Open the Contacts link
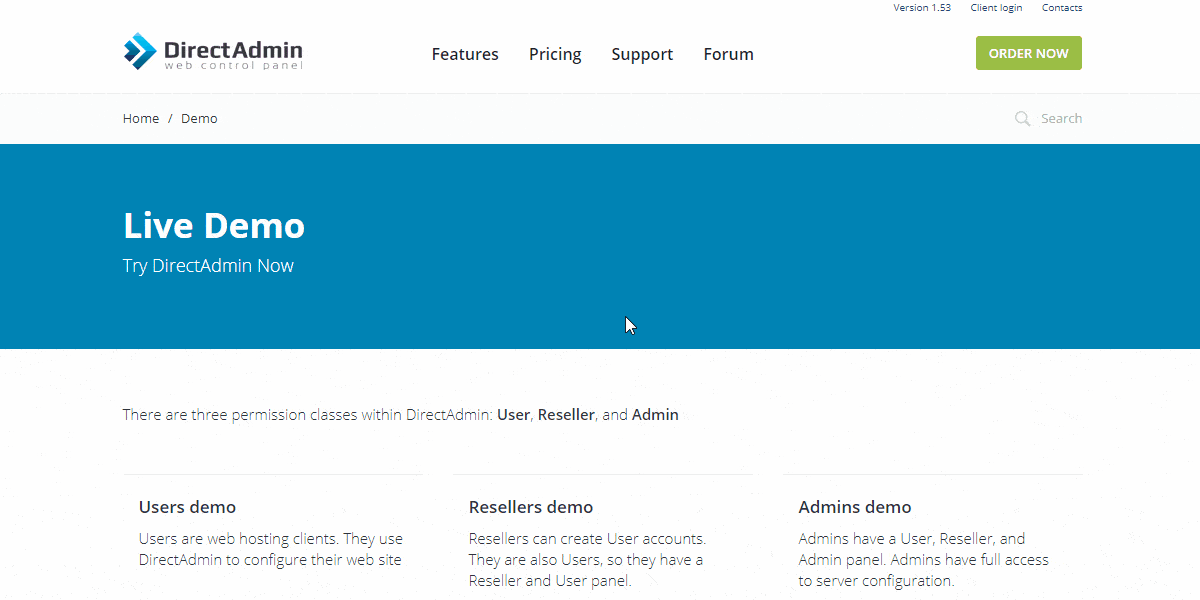Screen dimensions: 1200x600 pyautogui.click(x=1062, y=8)
